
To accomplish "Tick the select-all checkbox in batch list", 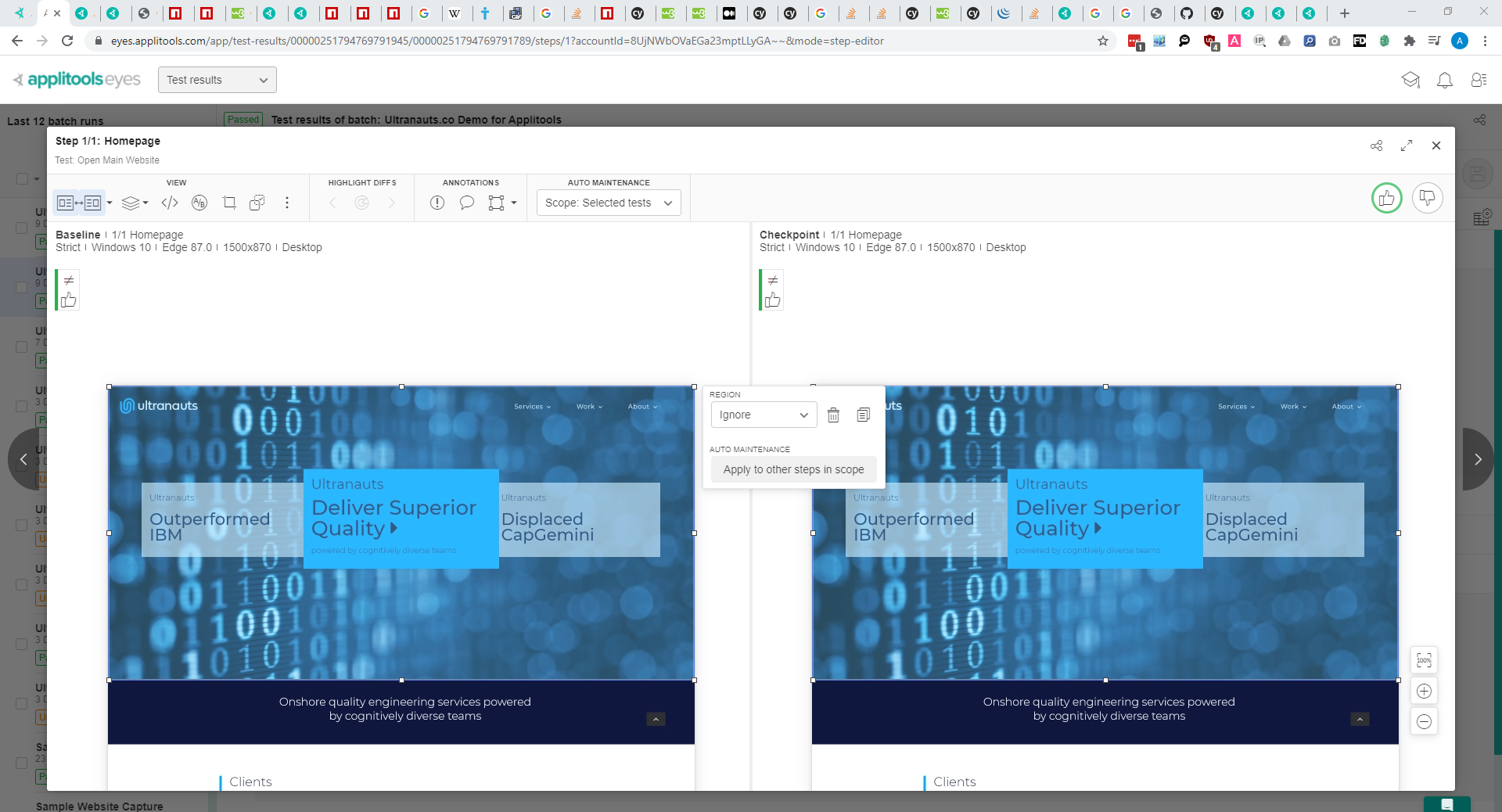I will pos(23,179).
